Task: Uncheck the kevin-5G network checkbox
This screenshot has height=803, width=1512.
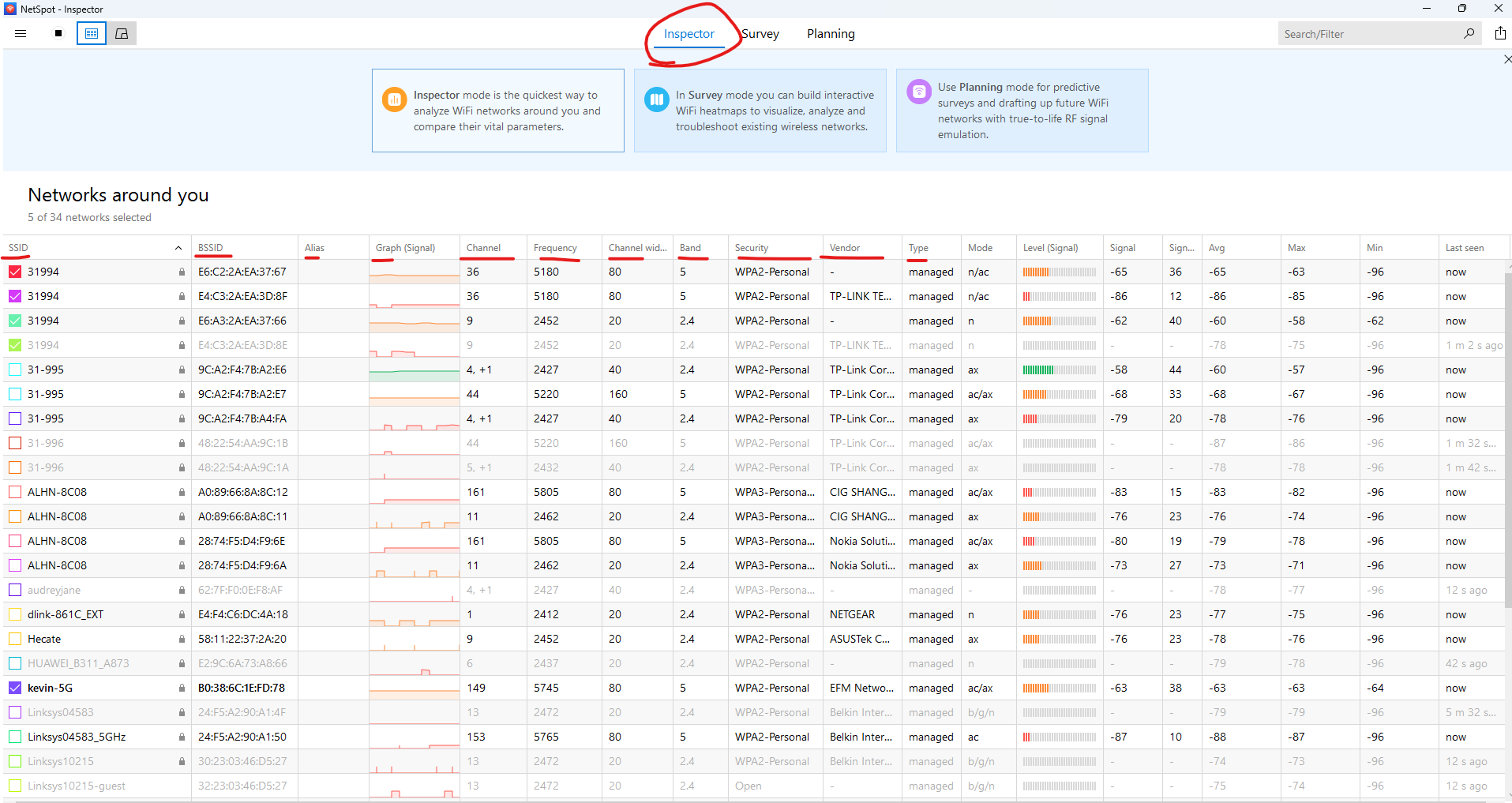Action: (15, 688)
